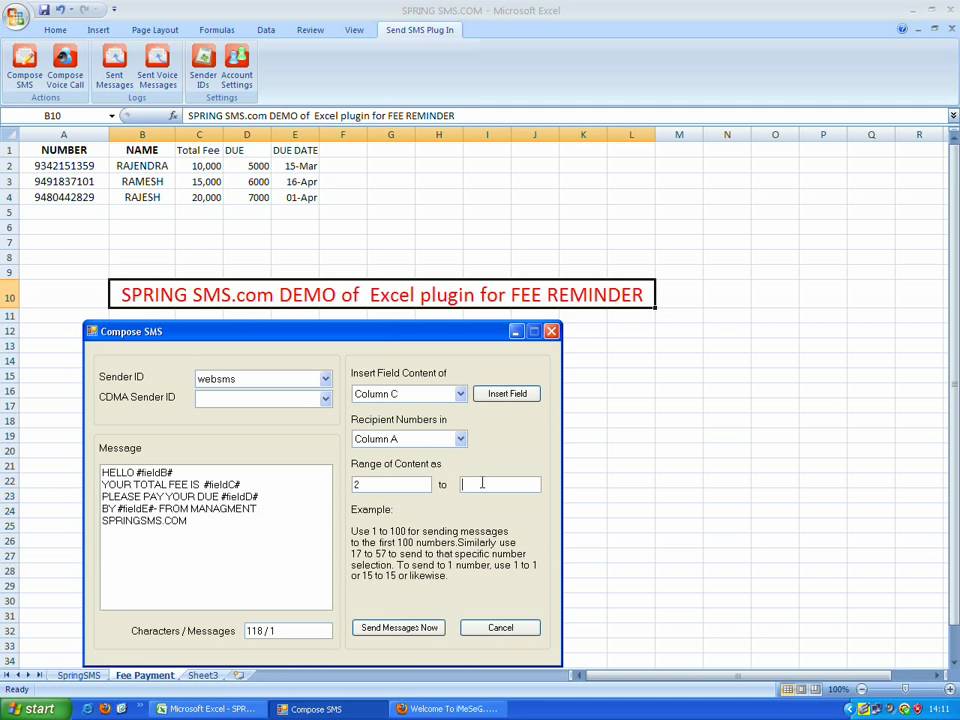The width and height of the screenshot is (960, 720).
Task: Click the Office button in Excel
Action: coord(16,15)
